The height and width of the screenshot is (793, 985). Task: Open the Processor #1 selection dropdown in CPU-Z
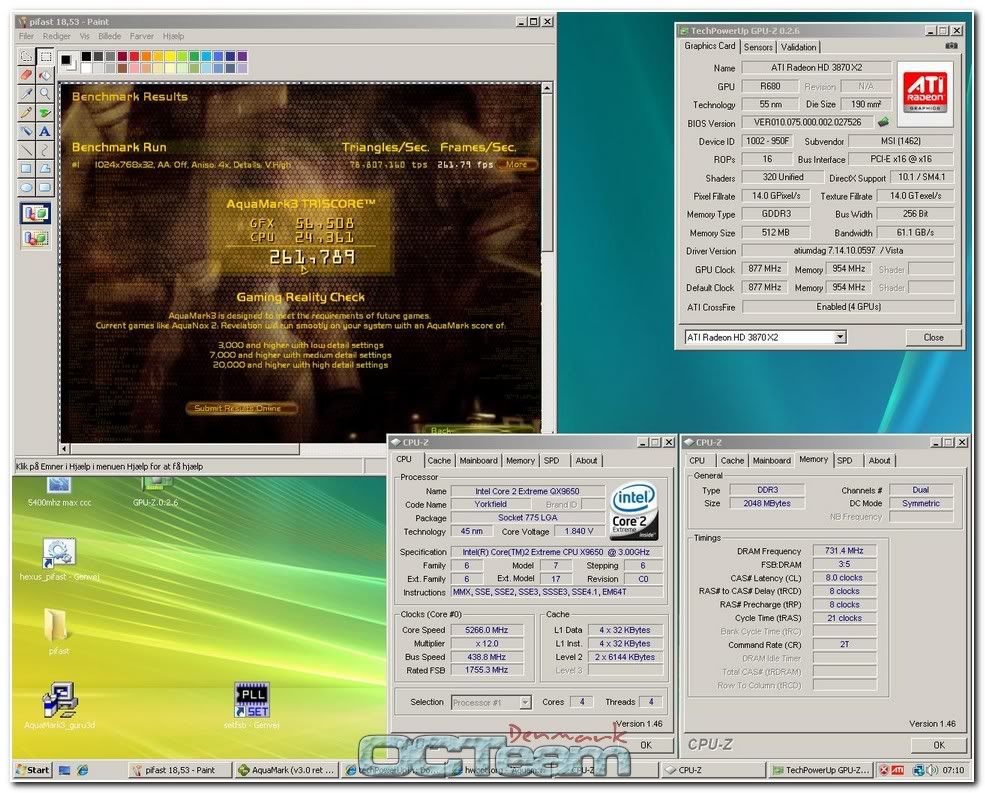[525, 703]
